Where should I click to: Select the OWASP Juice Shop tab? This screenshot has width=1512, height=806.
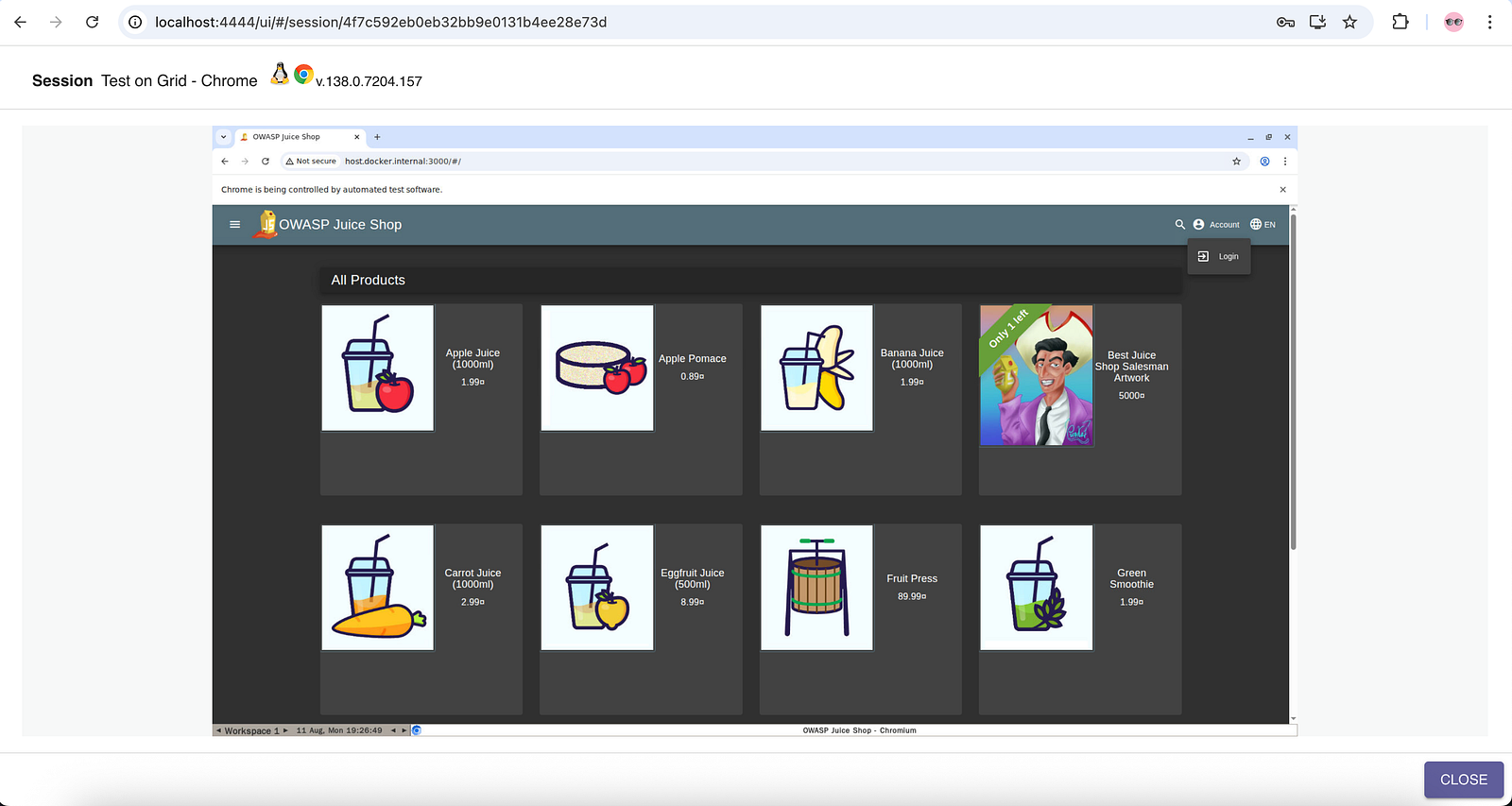tap(300, 137)
